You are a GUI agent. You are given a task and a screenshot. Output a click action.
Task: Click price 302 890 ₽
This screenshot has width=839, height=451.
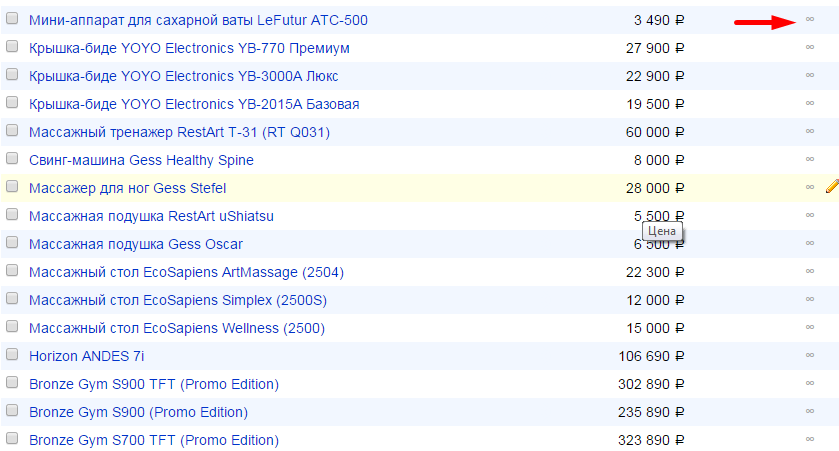(x=652, y=384)
